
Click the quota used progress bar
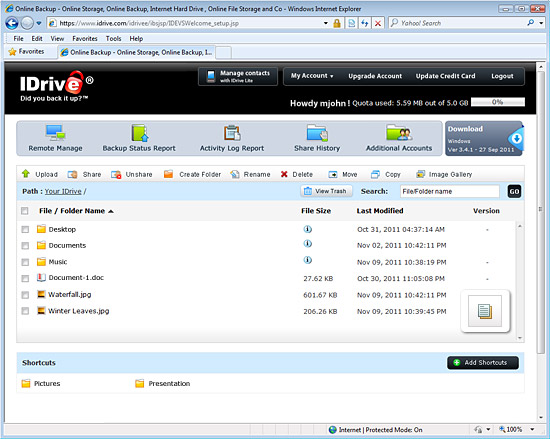pyautogui.click(x=498, y=102)
